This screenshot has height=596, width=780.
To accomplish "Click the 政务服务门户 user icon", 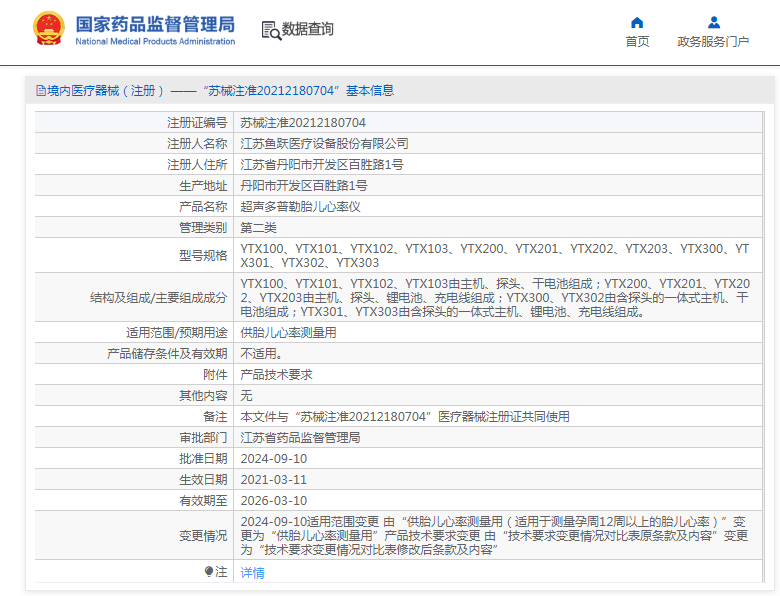I will [x=714, y=22].
